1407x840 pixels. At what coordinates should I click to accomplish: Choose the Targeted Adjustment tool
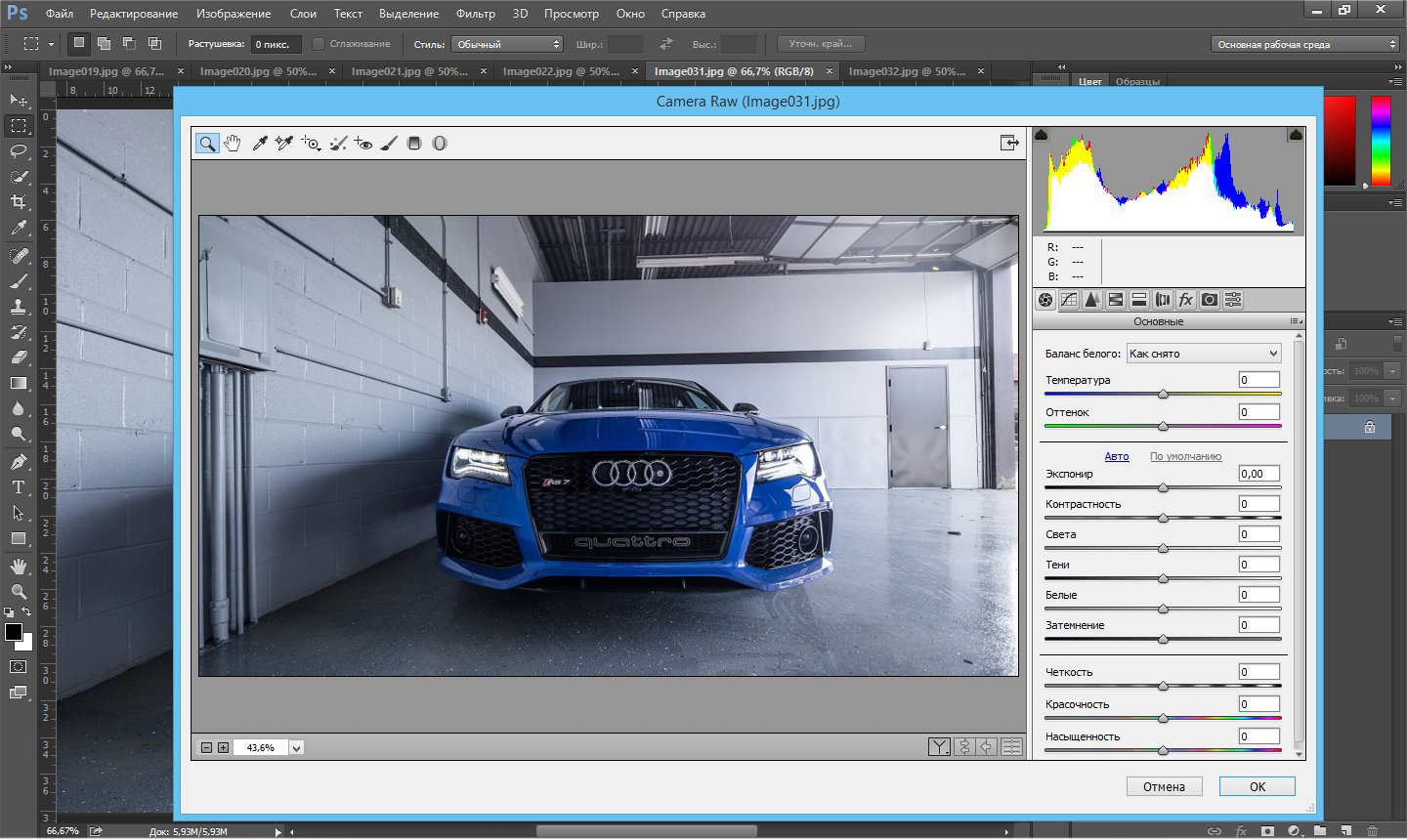coord(311,144)
